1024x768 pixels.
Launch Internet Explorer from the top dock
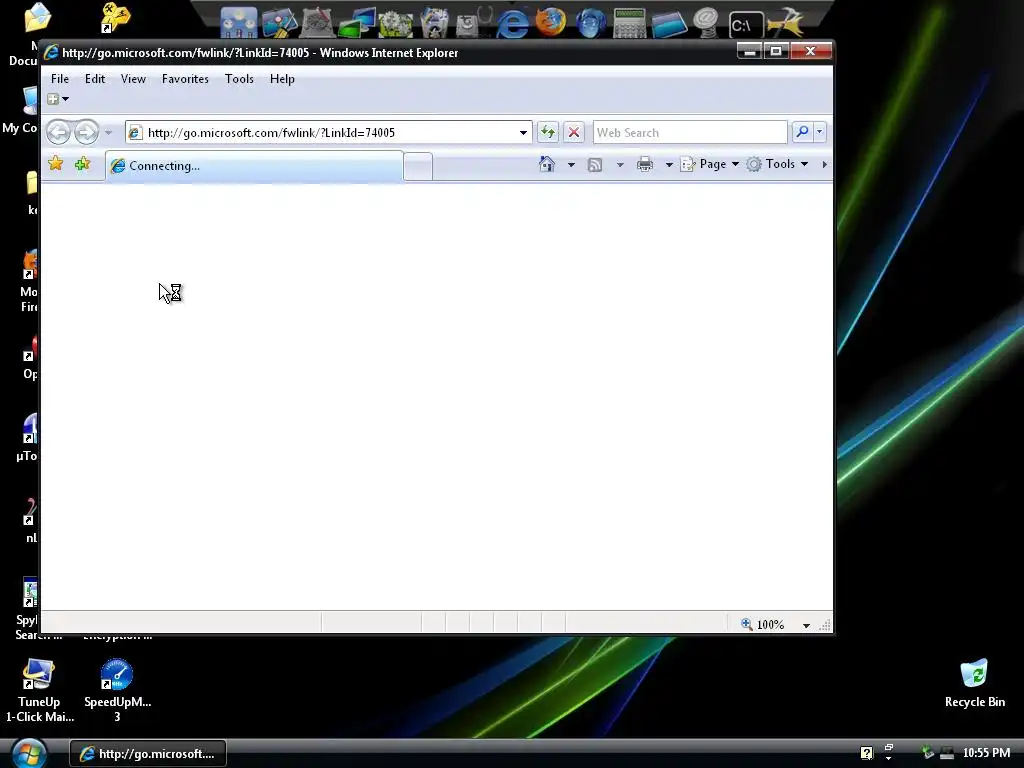coord(512,24)
